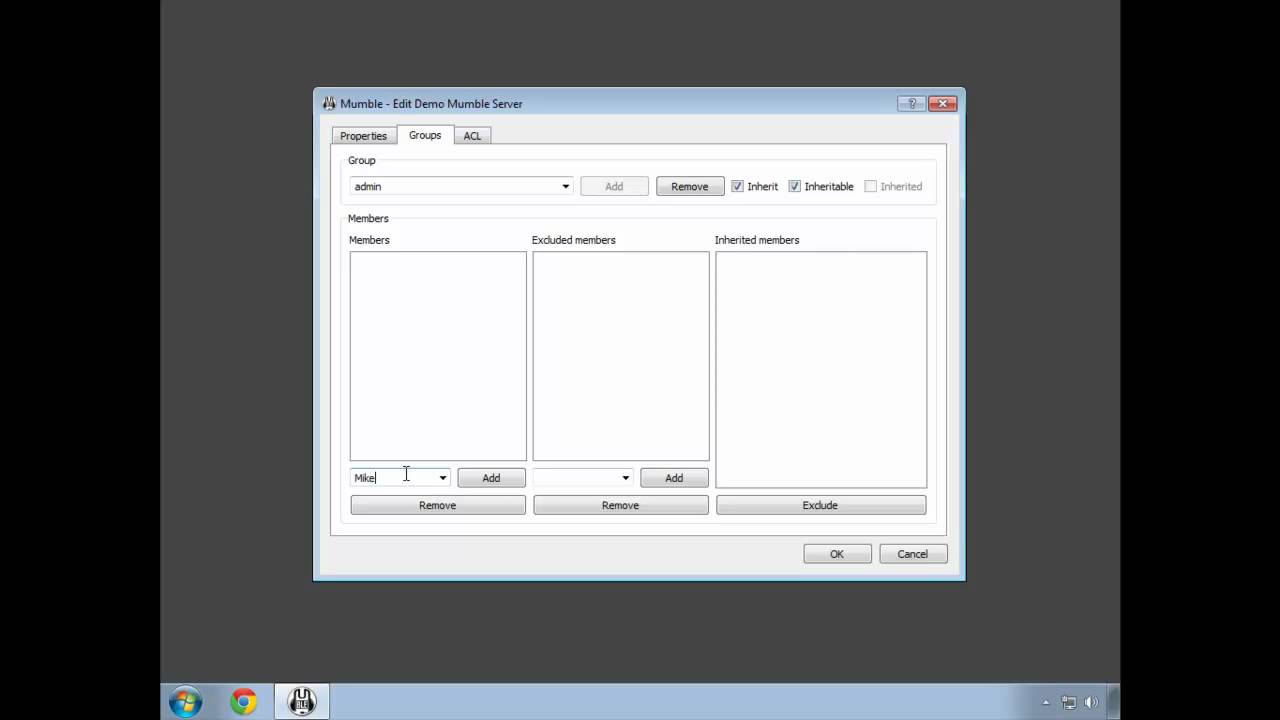The width and height of the screenshot is (1280, 720).
Task: Toggle the Inheritable checkbox
Action: coord(795,186)
